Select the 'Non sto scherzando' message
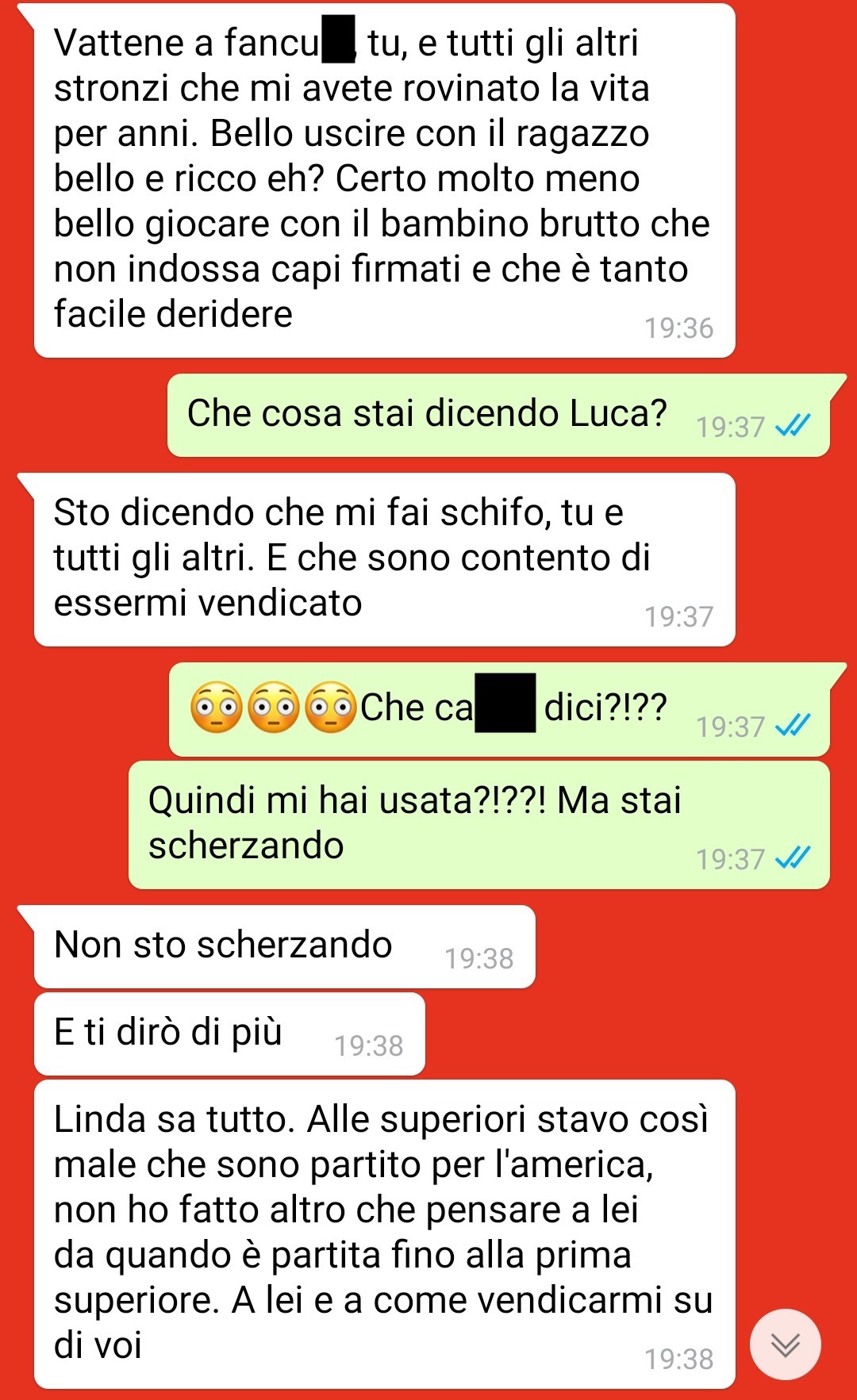 click(284, 947)
